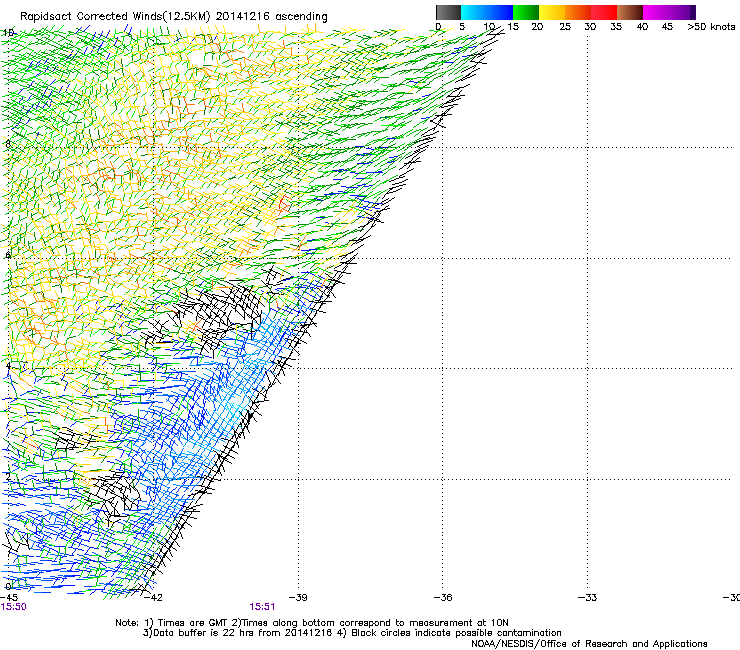The width and height of the screenshot is (740, 650).
Task: Click the gray 0-5 knots color swatch
Action: pos(448,12)
